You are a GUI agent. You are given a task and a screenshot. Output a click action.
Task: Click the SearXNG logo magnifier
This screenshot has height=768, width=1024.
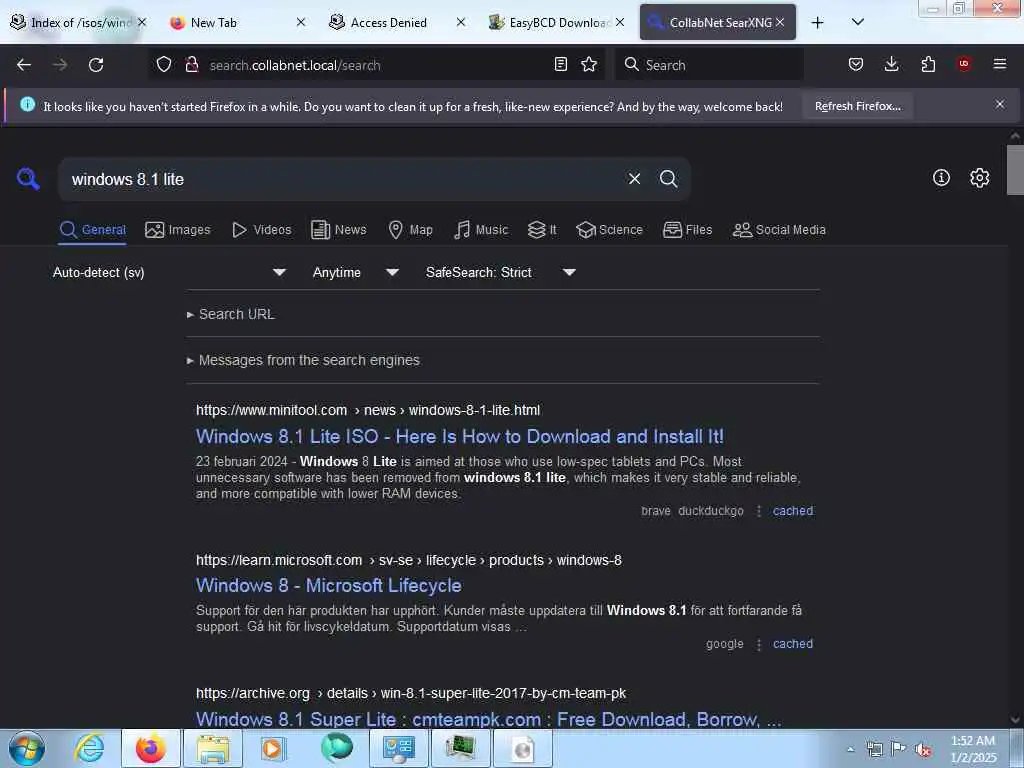pyautogui.click(x=28, y=179)
